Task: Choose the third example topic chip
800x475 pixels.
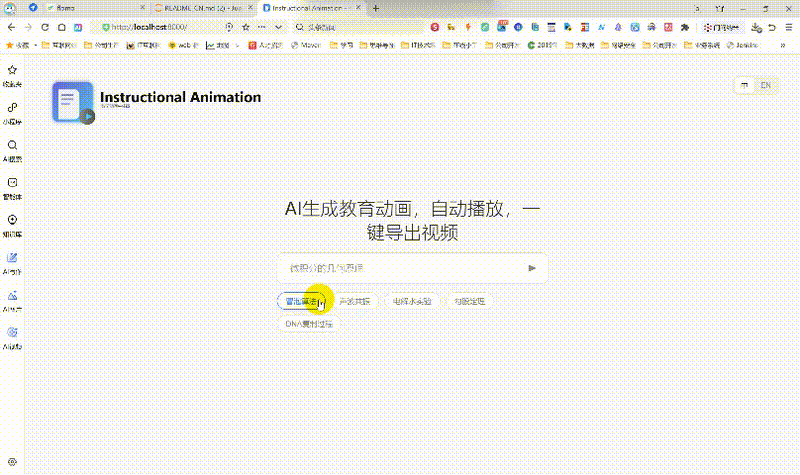Action: coord(412,301)
